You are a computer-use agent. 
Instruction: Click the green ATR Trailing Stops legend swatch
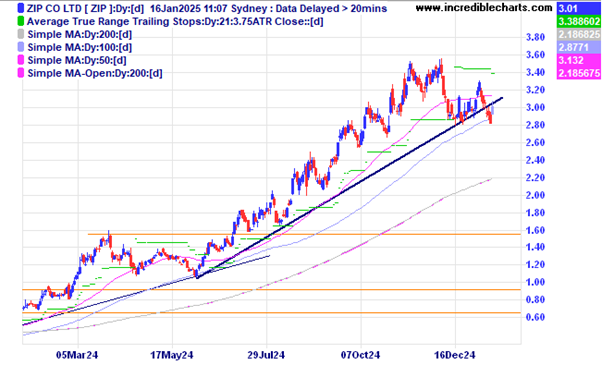pyautogui.click(x=21, y=21)
